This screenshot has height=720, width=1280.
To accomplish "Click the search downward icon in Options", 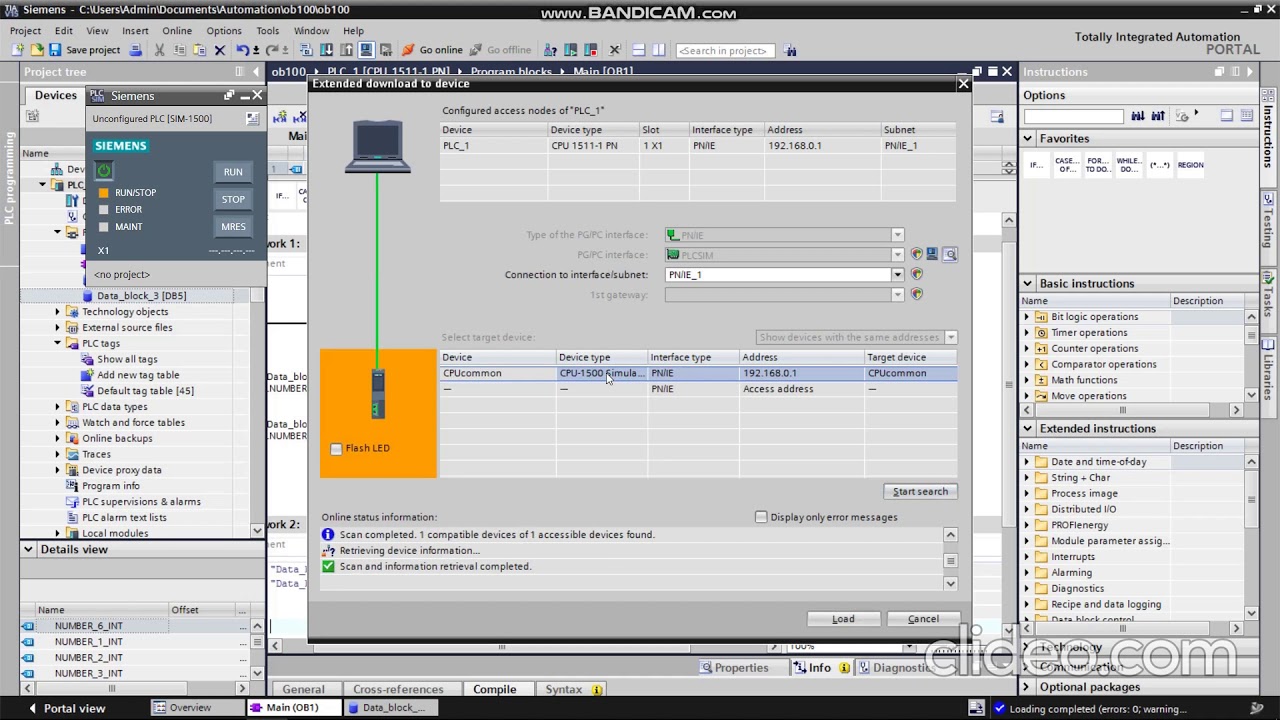I will 1138,116.
